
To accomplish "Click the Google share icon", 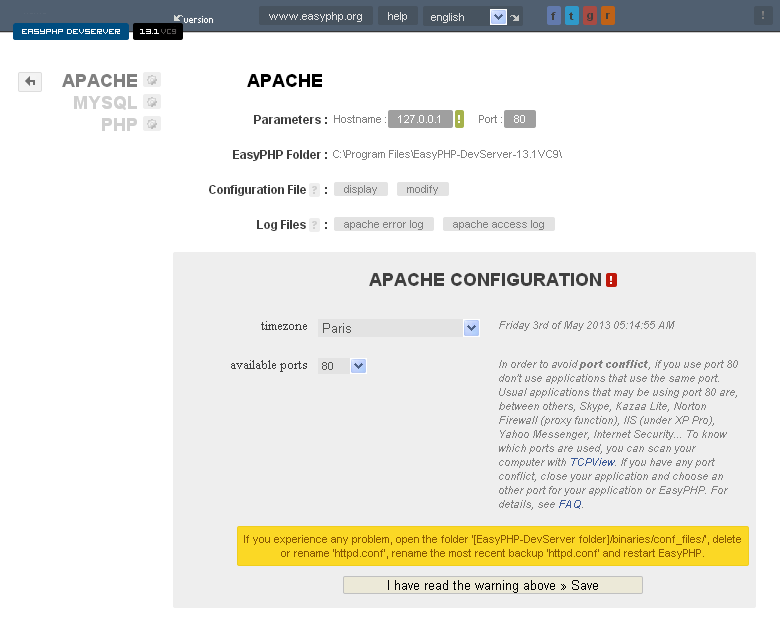I will point(590,16).
